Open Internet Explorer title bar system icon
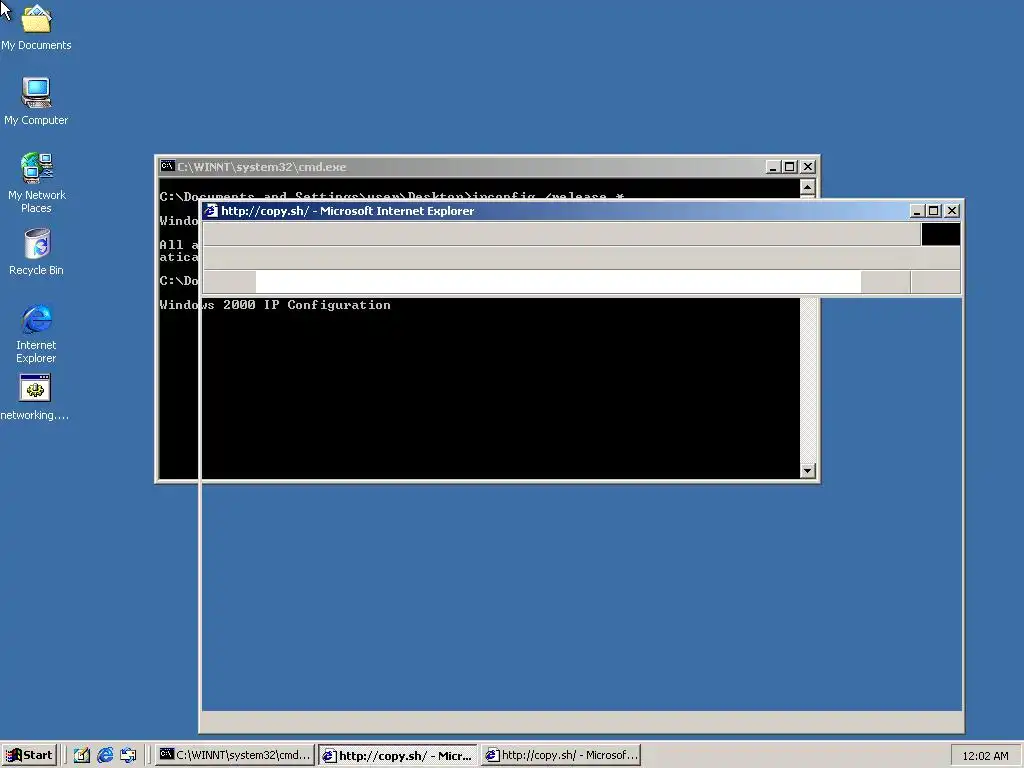The width and height of the screenshot is (1024, 768). pos(210,210)
